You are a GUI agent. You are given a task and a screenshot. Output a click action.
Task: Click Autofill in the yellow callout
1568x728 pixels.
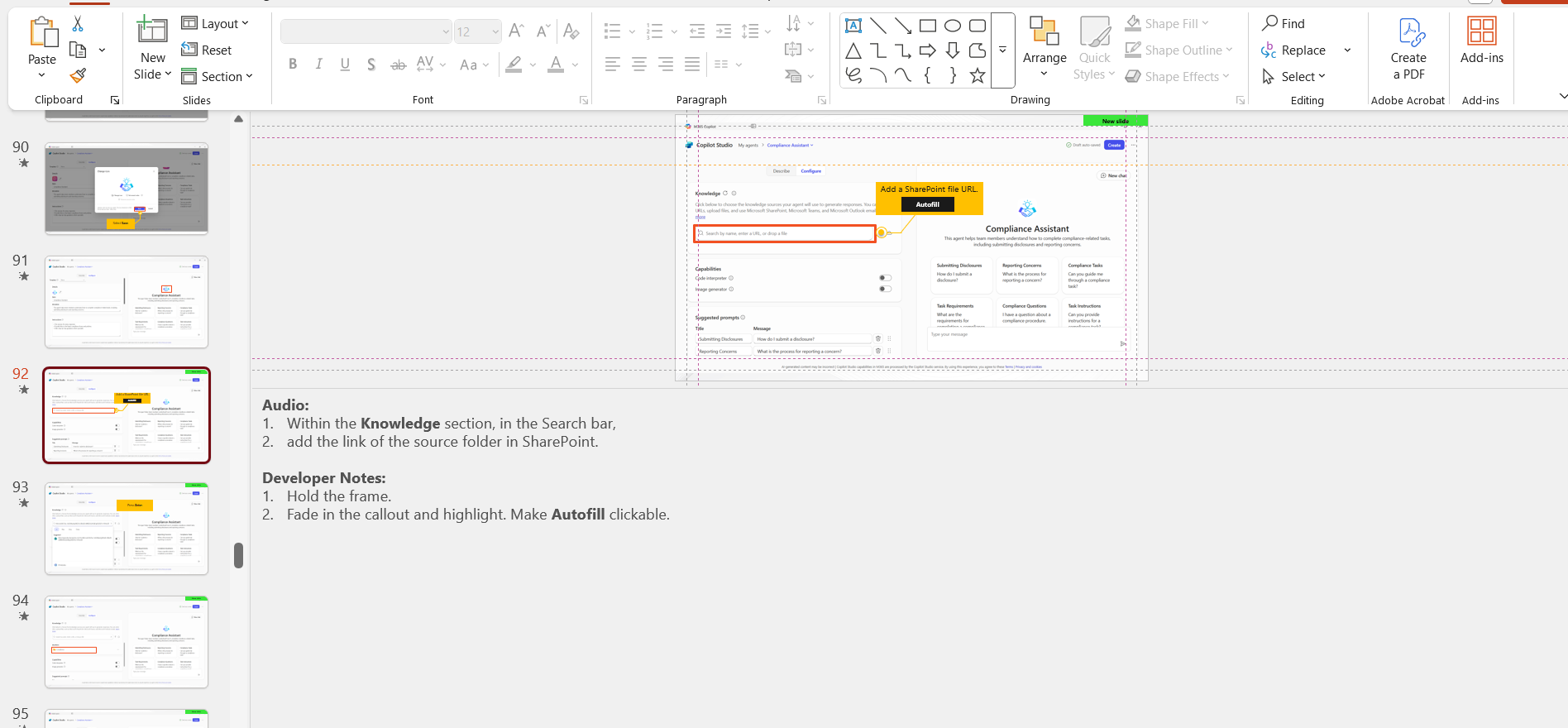[x=928, y=204]
